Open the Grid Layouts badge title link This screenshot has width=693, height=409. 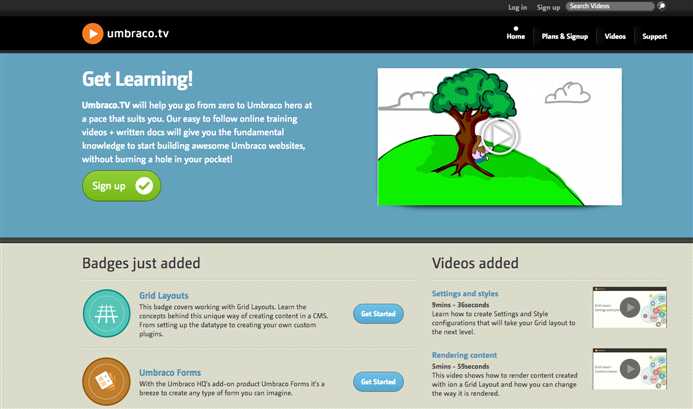coord(164,295)
